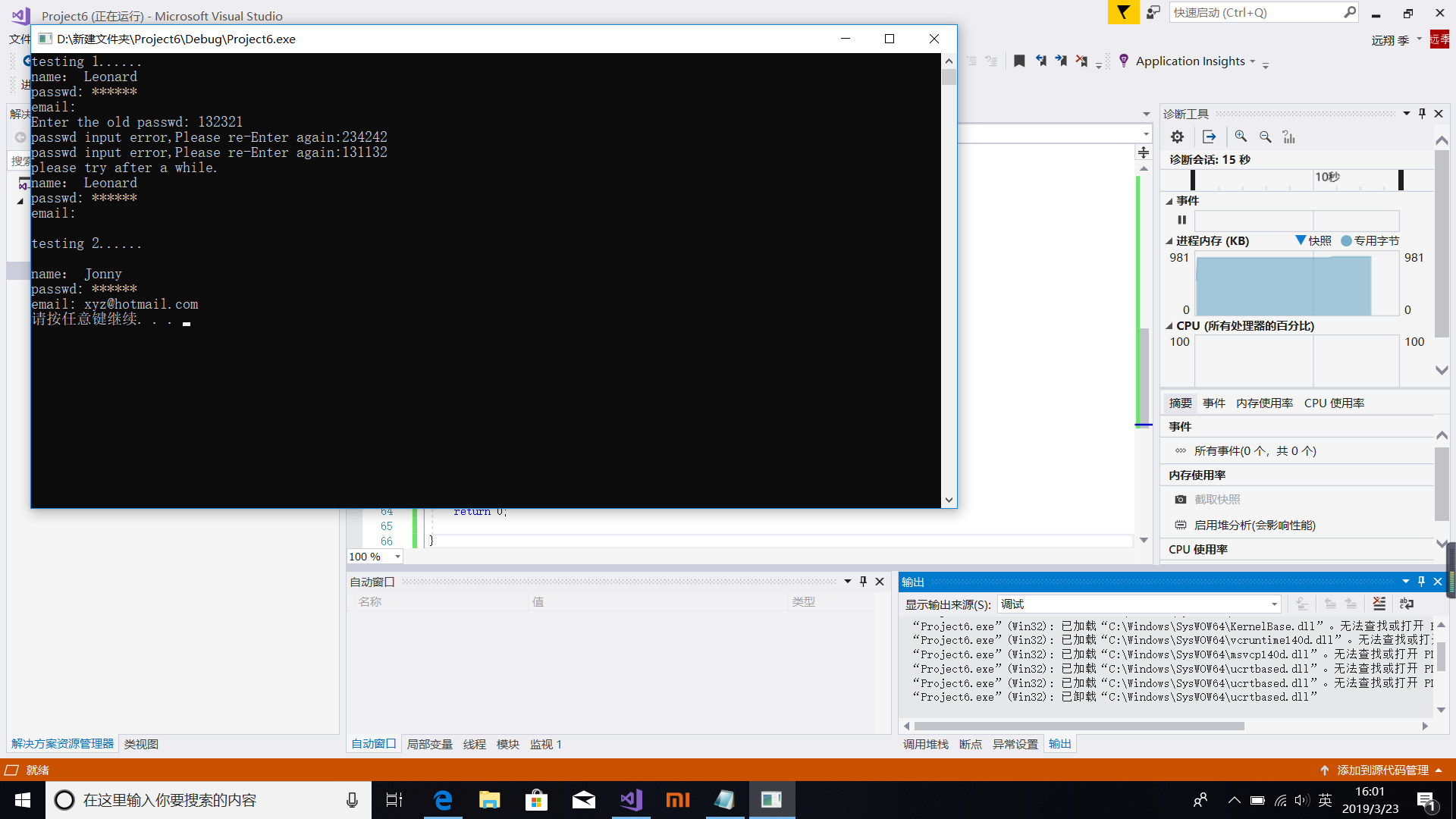Click the diagnostic zoom in magnifier
Viewport: 1456px width, 819px height.
coord(1241,136)
